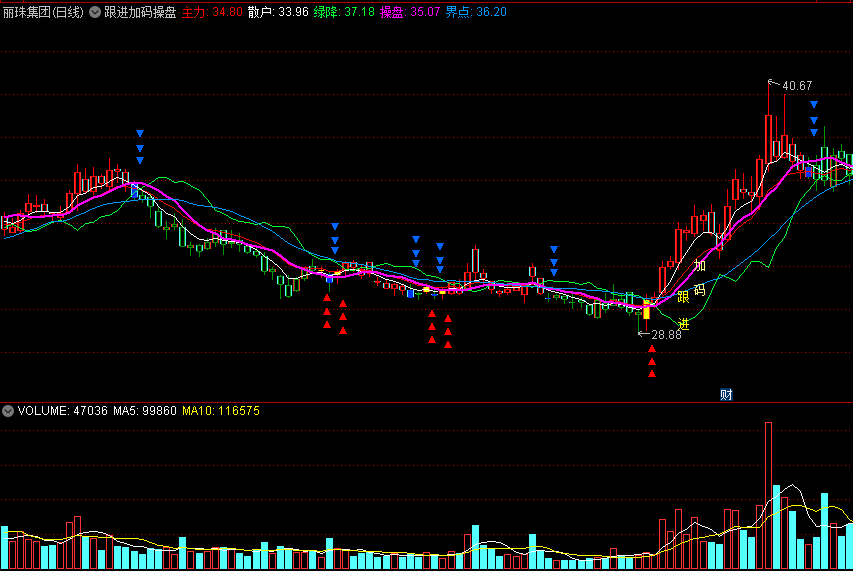Click the tallest red volume bar
This screenshot has width=853, height=571.
point(768,495)
